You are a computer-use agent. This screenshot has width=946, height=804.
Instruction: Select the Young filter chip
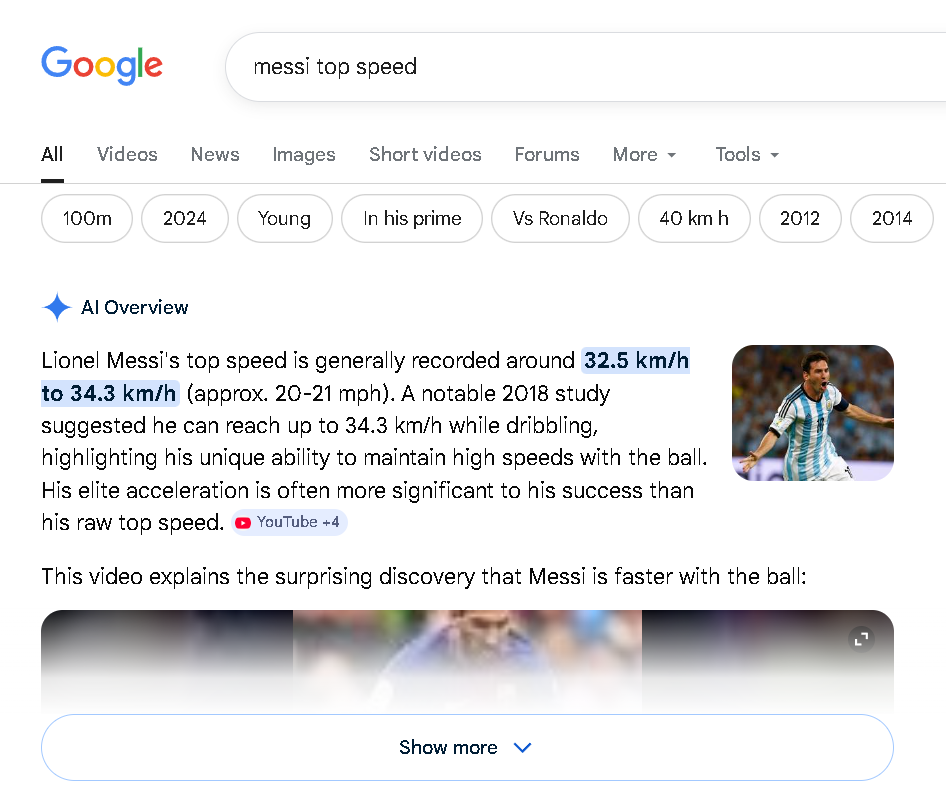click(284, 218)
